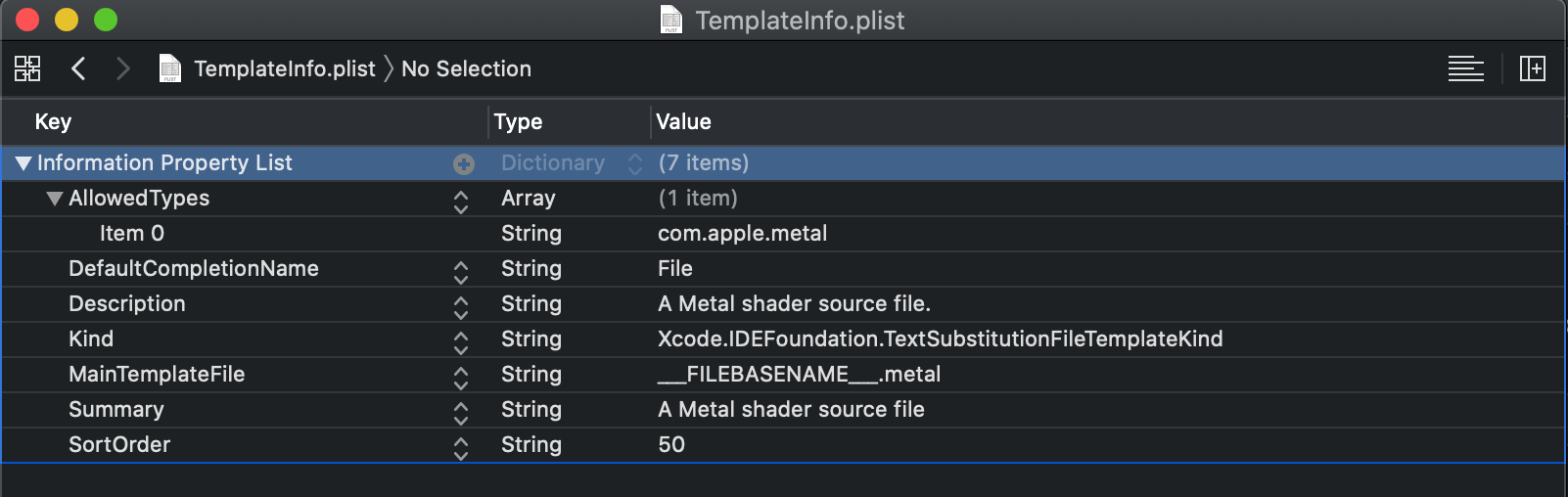This screenshot has height=497, width=1568.
Task: Open the Dictionary type dropdown
Action: click(634, 164)
